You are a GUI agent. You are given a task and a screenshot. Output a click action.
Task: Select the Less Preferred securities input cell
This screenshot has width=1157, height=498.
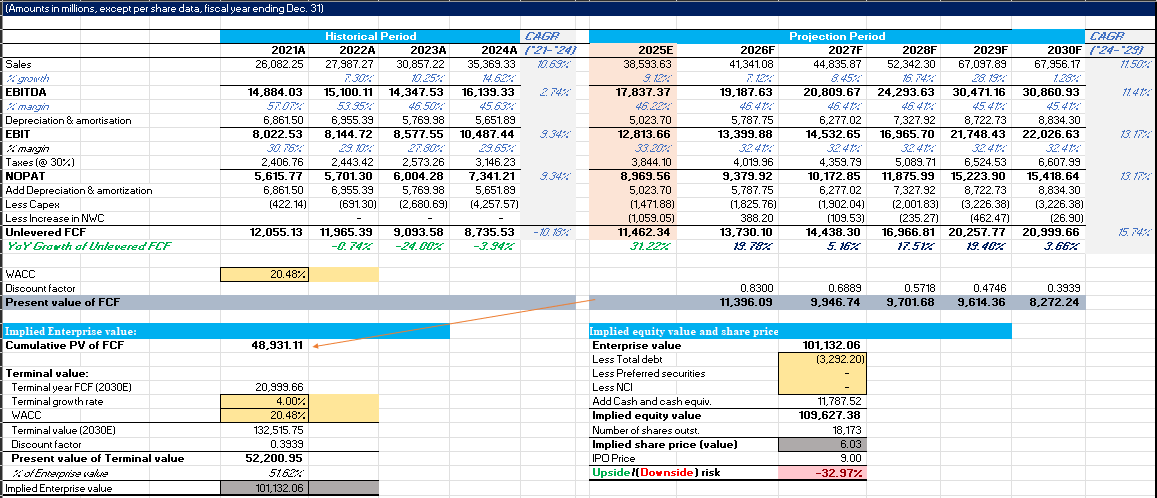tap(816, 373)
